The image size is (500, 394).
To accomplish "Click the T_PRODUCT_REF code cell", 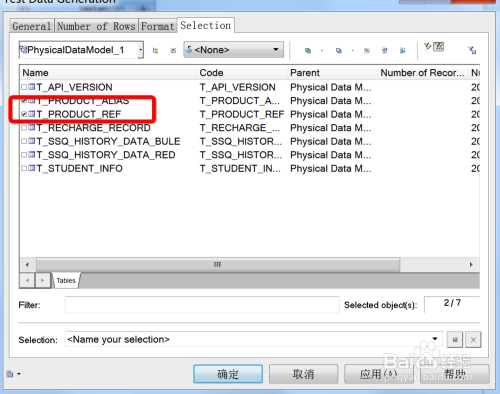I will click(242, 114).
